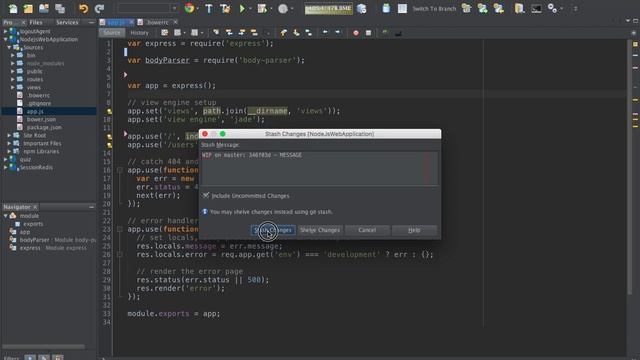Click the Clean and Build icon

point(225,8)
